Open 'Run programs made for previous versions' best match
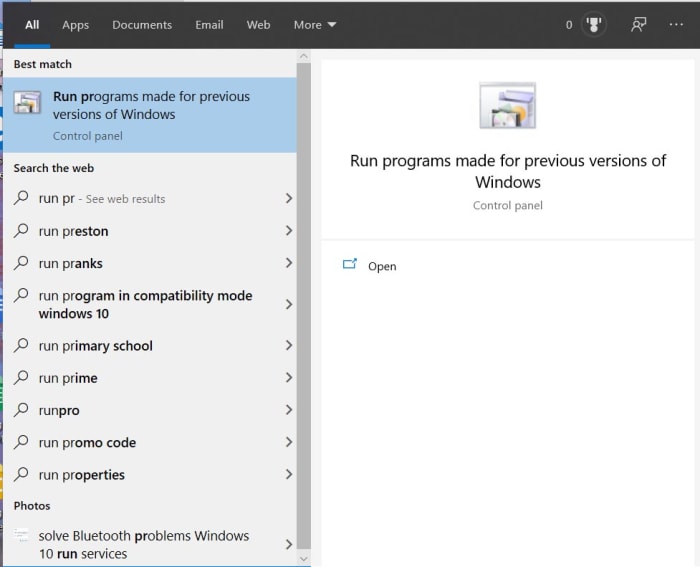Viewport: 700px width, 567px height. (x=150, y=115)
